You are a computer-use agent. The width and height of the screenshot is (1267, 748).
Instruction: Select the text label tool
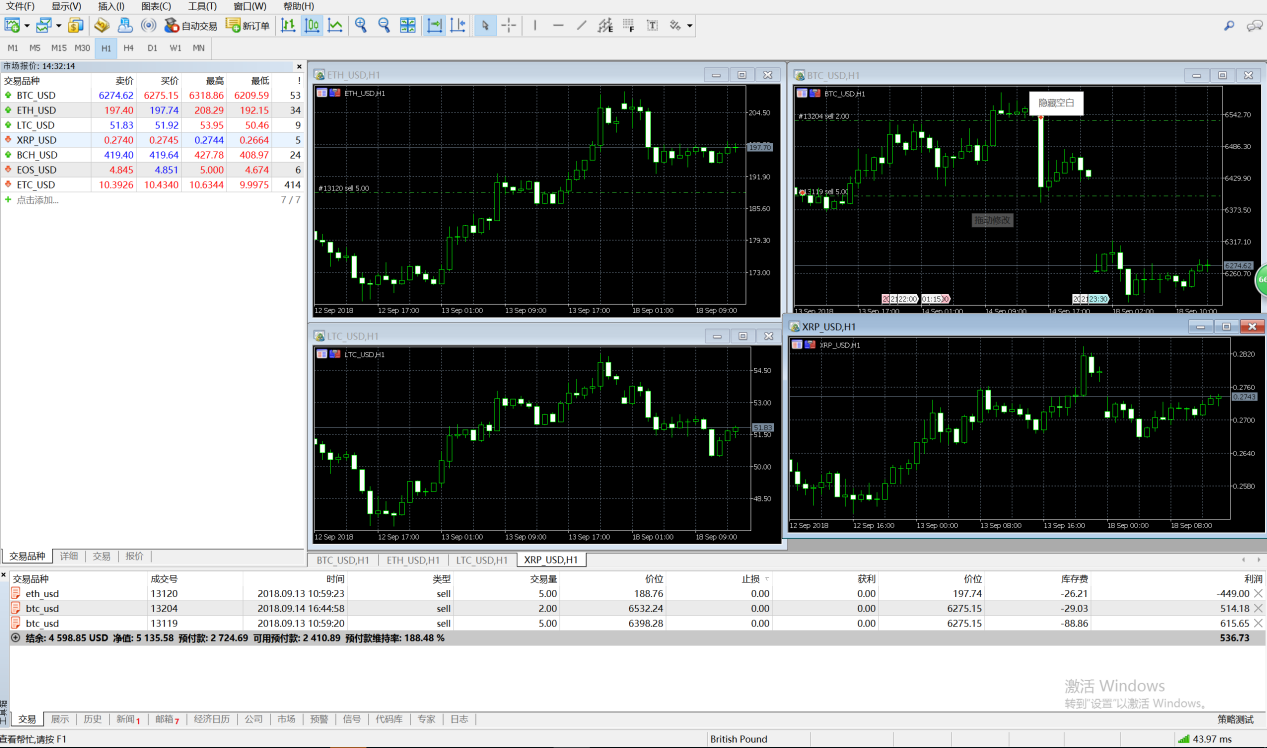click(652, 25)
